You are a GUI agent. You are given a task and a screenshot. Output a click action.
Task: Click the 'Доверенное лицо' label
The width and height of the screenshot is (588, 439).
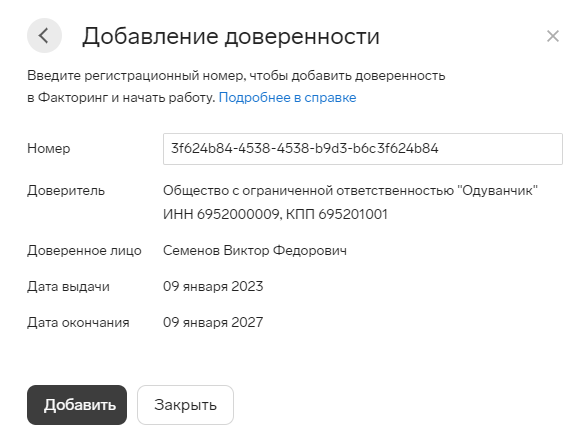84,250
